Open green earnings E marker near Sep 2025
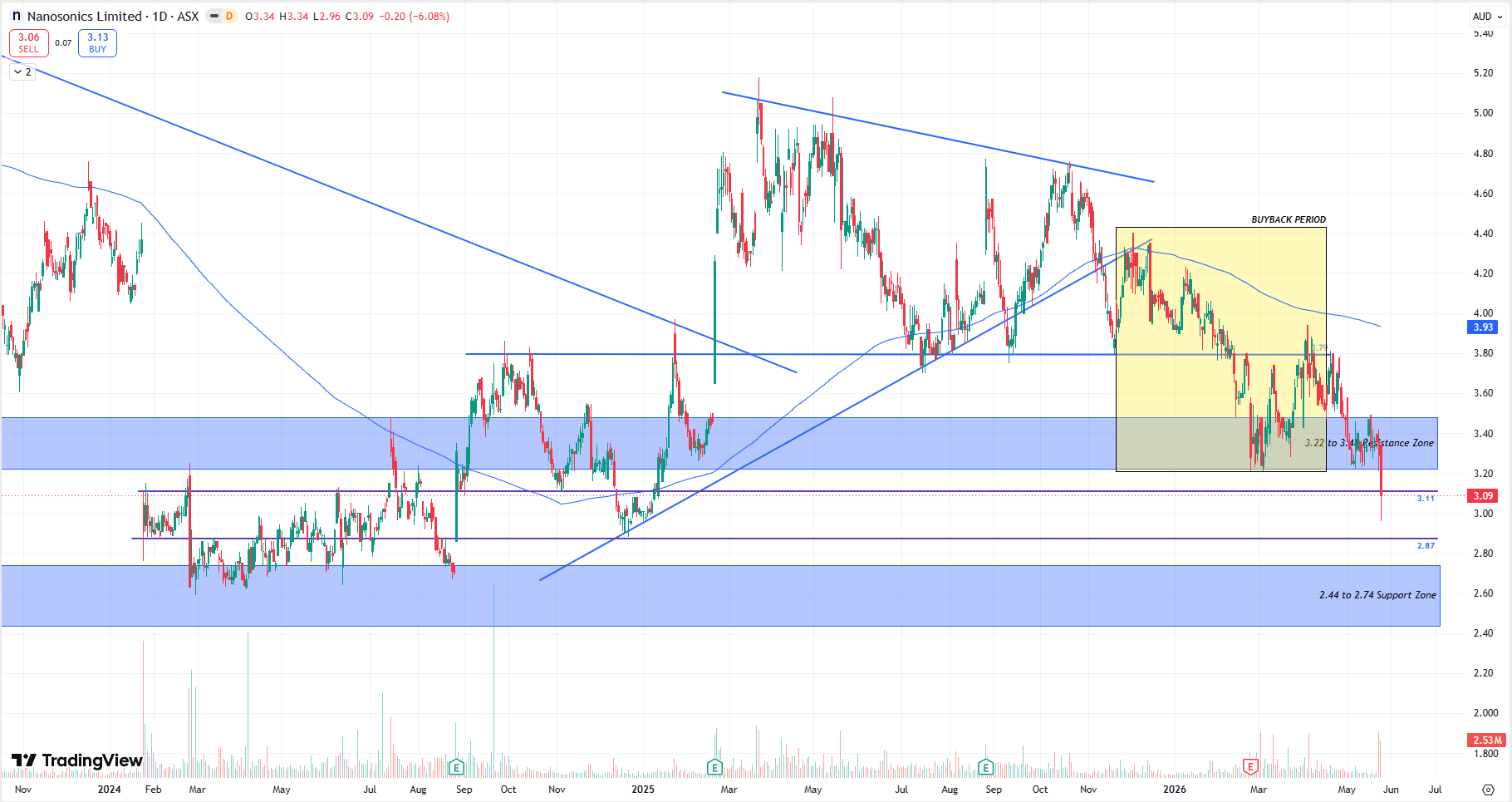This screenshot has width=1512, height=802. pos(985,766)
